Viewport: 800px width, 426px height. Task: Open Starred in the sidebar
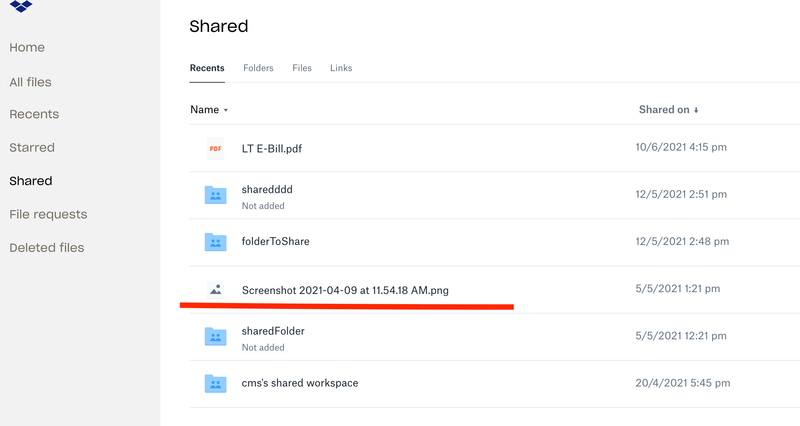click(32, 147)
